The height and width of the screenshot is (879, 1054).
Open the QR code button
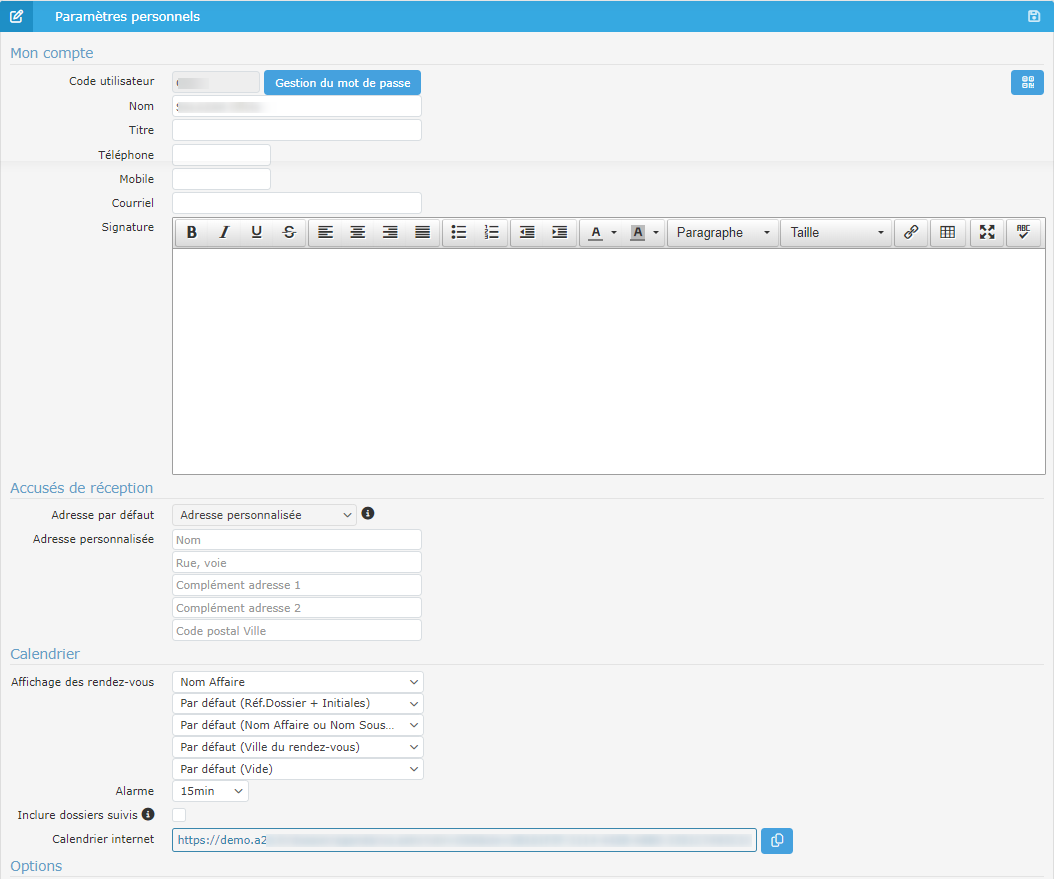pos(1027,83)
